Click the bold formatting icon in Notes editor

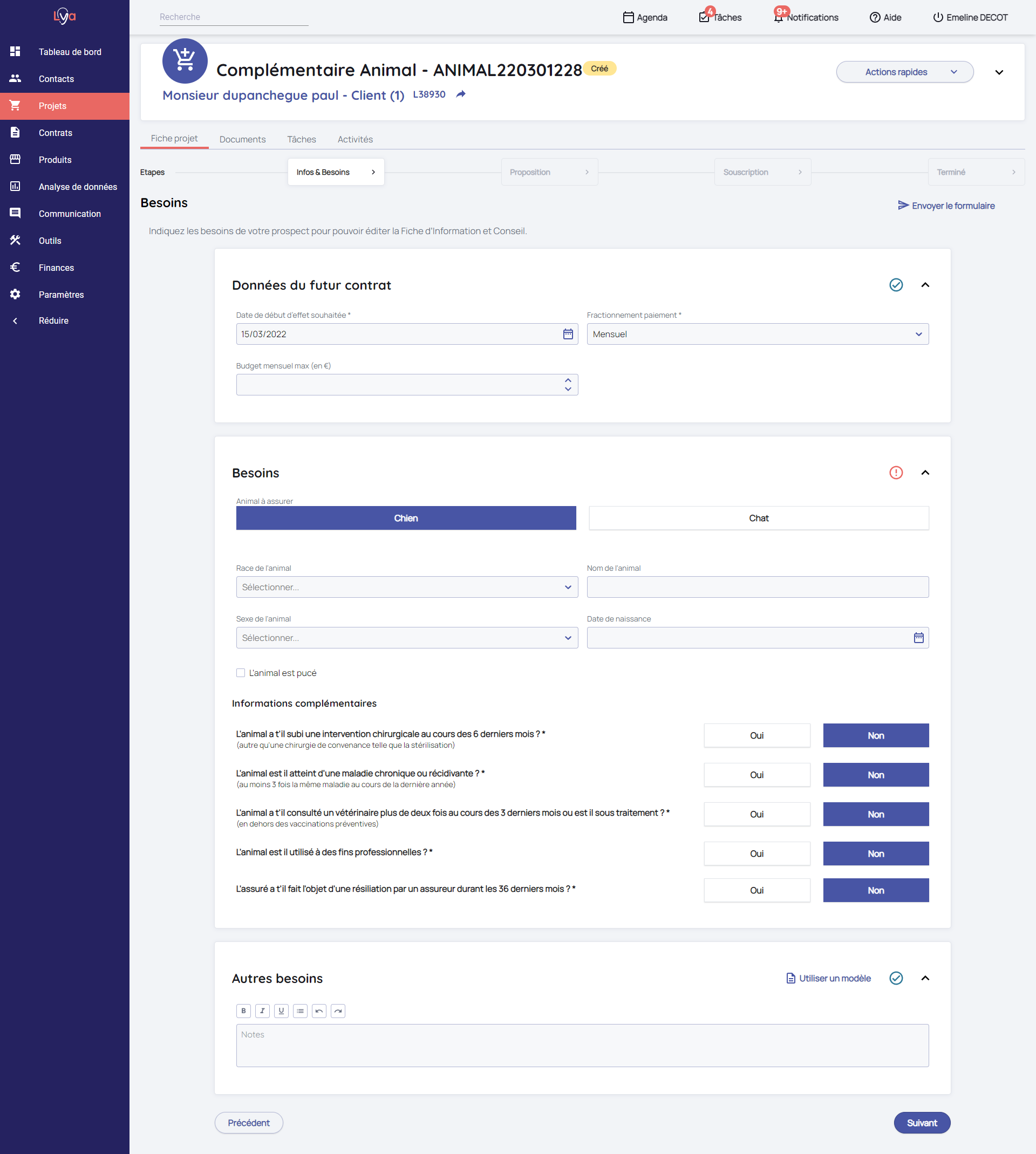[x=244, y=1010]
